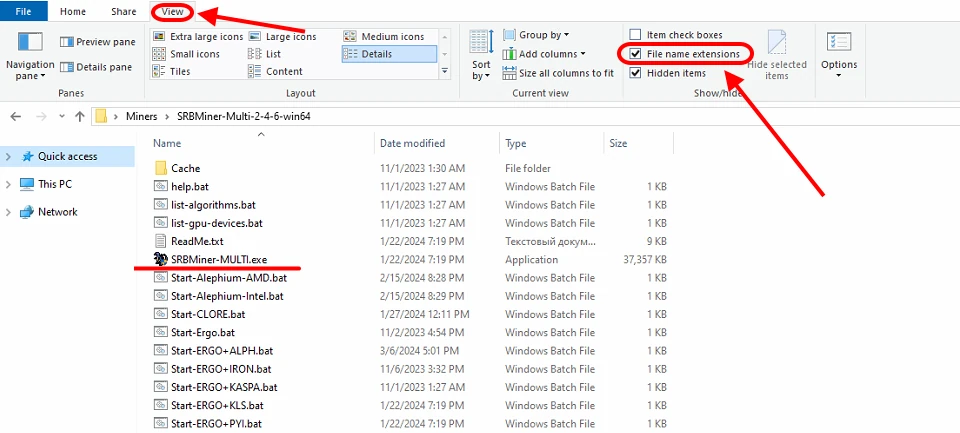
Task: Click the Miners breadcrumb in address bar
Action: (141, 117)
